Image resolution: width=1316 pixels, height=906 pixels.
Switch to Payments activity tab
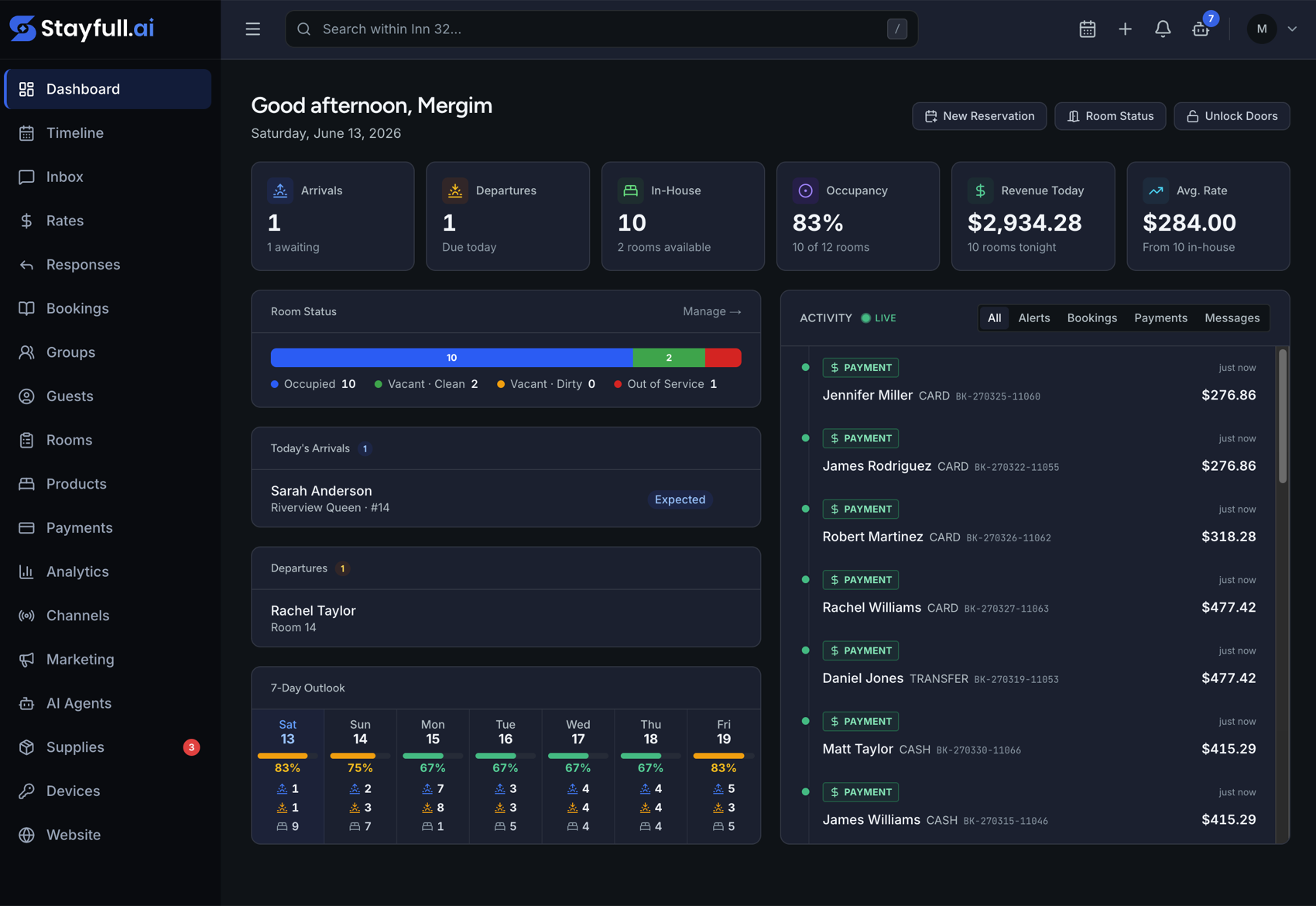[1160, 318]
